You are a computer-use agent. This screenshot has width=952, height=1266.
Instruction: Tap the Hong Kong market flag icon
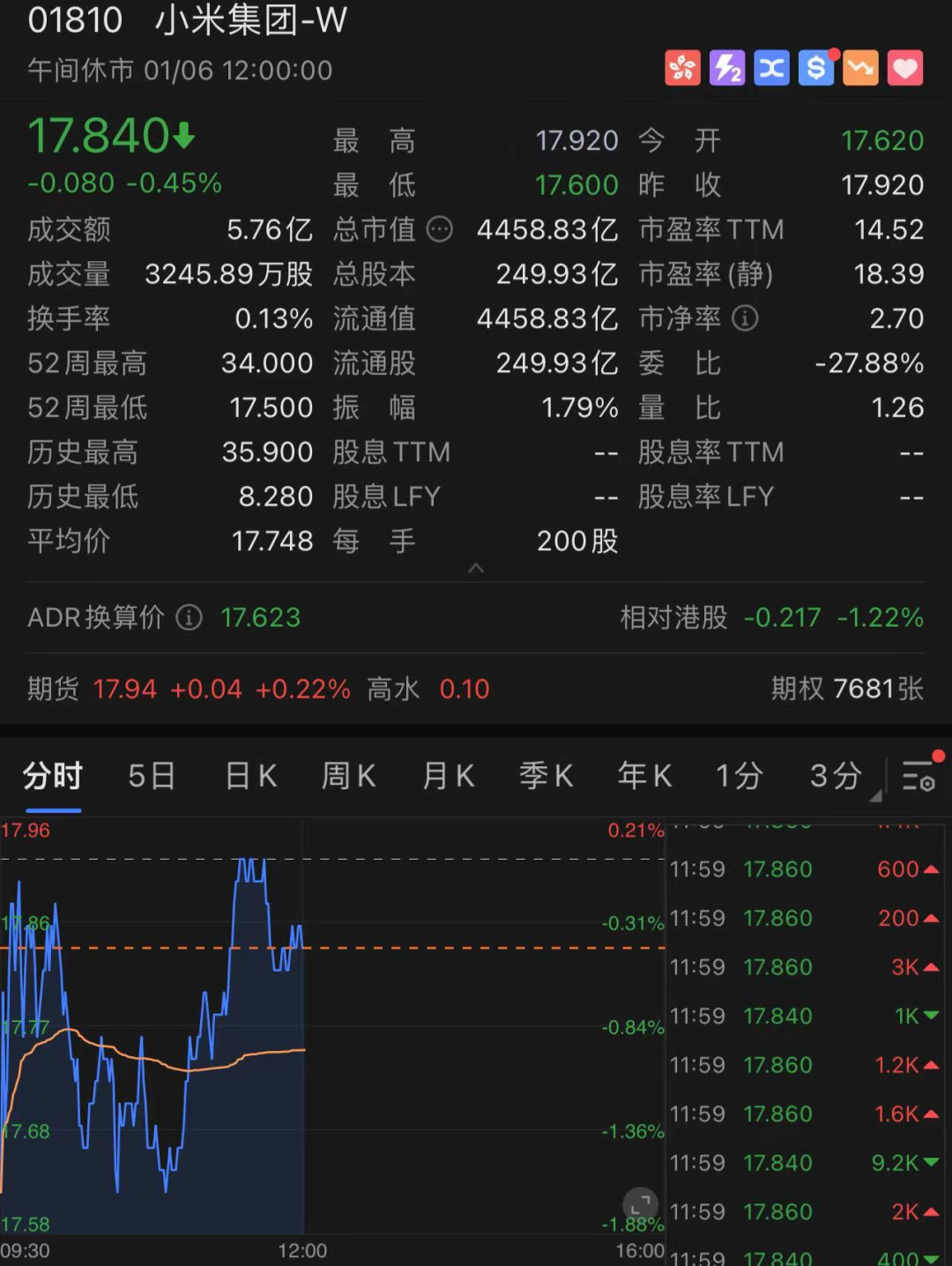[682, 68]
